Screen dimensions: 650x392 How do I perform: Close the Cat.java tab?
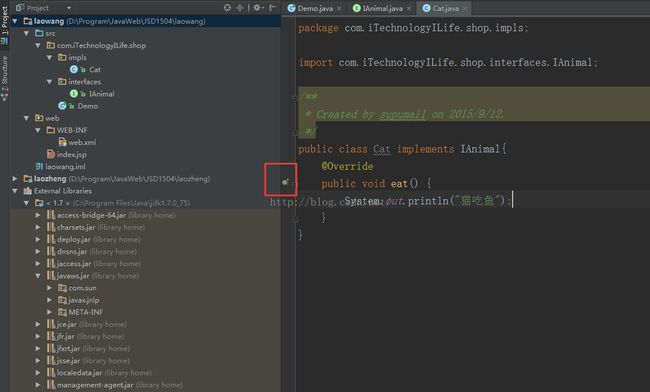tap(464, 8)
